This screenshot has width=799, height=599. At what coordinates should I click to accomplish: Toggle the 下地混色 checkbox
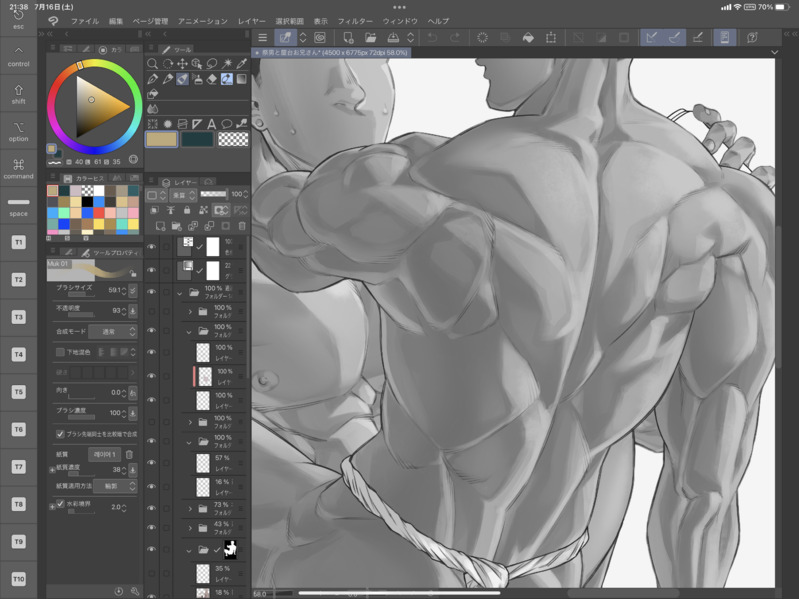pos(60,352)
